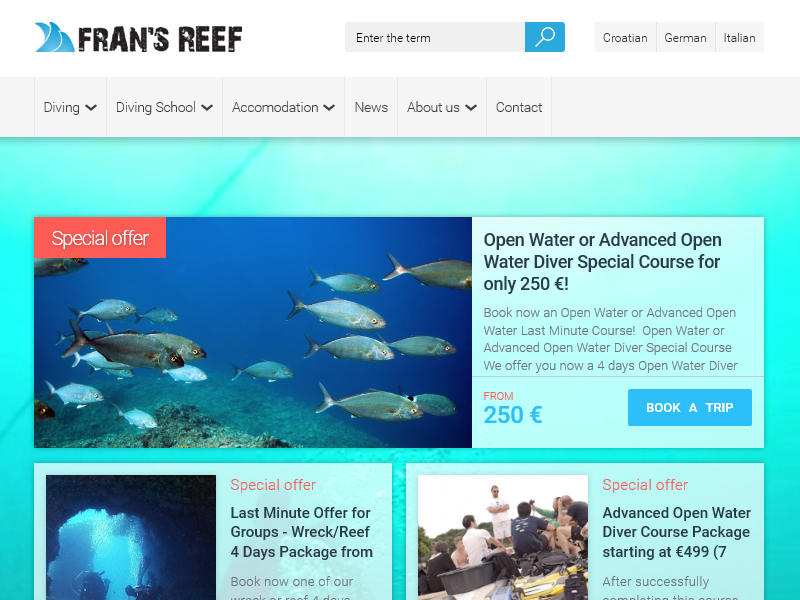This screenshot has height=600, width=800.
Task: Expand the Diving menu chevron
Action: pos(91,108)
